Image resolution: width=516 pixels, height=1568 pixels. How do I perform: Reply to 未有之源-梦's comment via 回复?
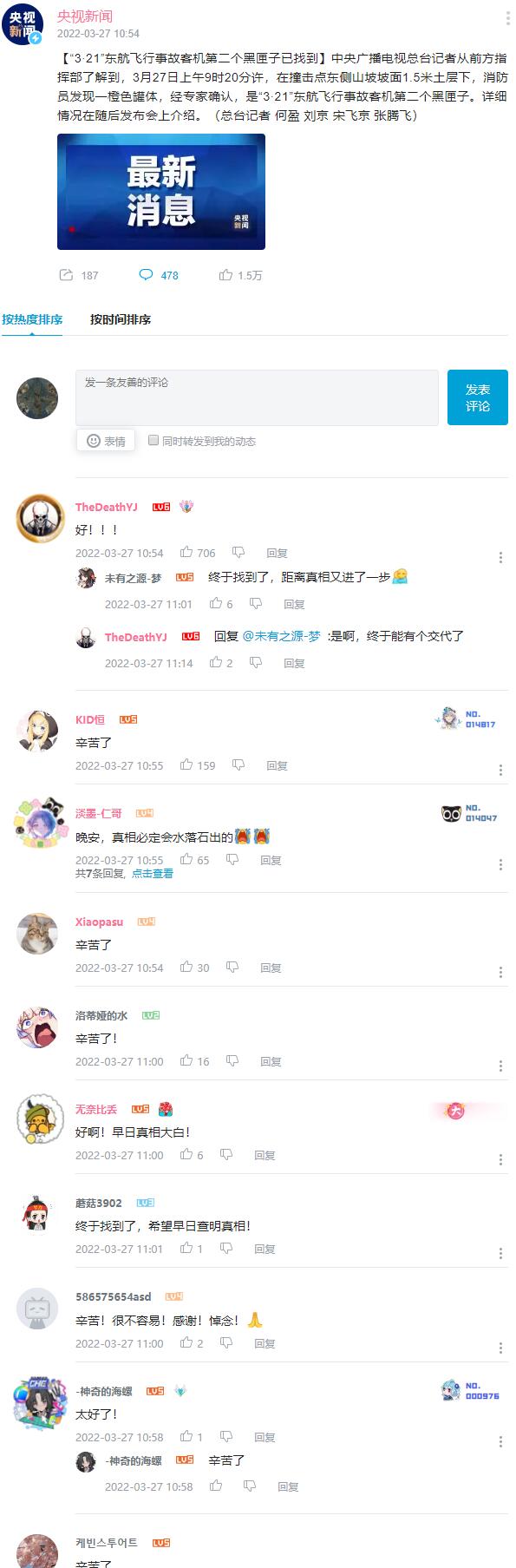click(x=294, y=604)
